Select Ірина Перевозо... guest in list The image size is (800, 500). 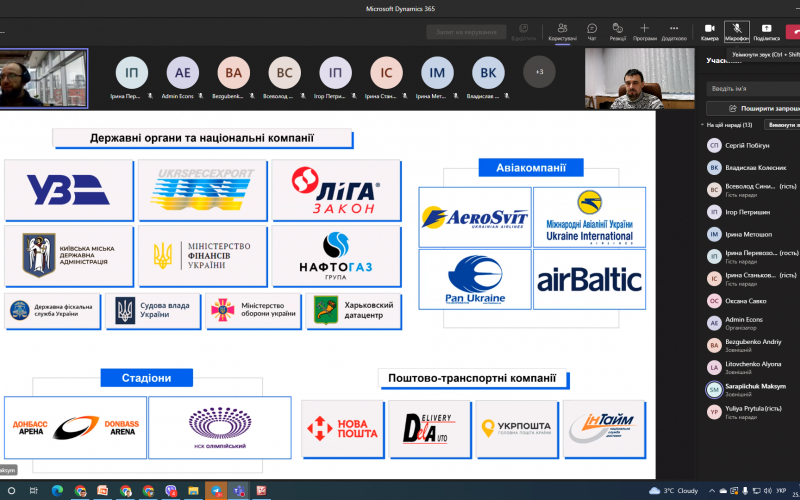pos(752,256)
